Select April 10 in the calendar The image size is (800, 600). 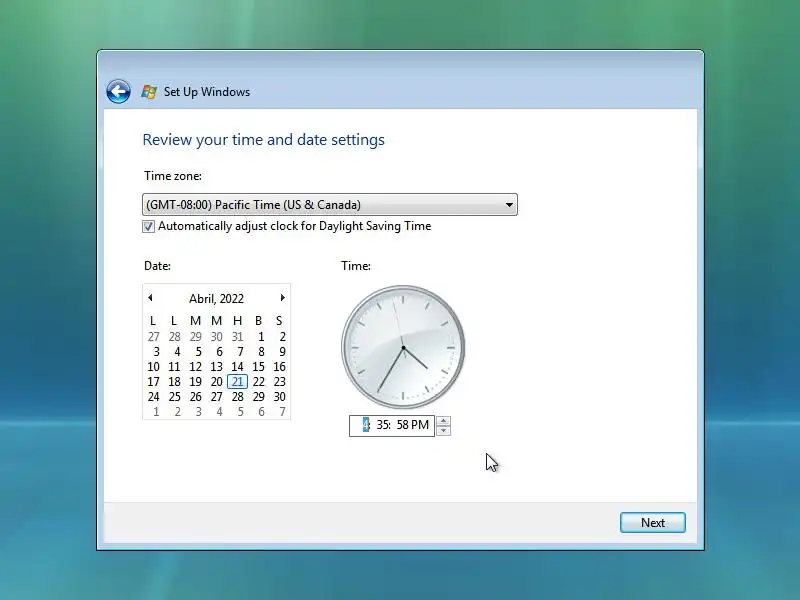[154, 367]
